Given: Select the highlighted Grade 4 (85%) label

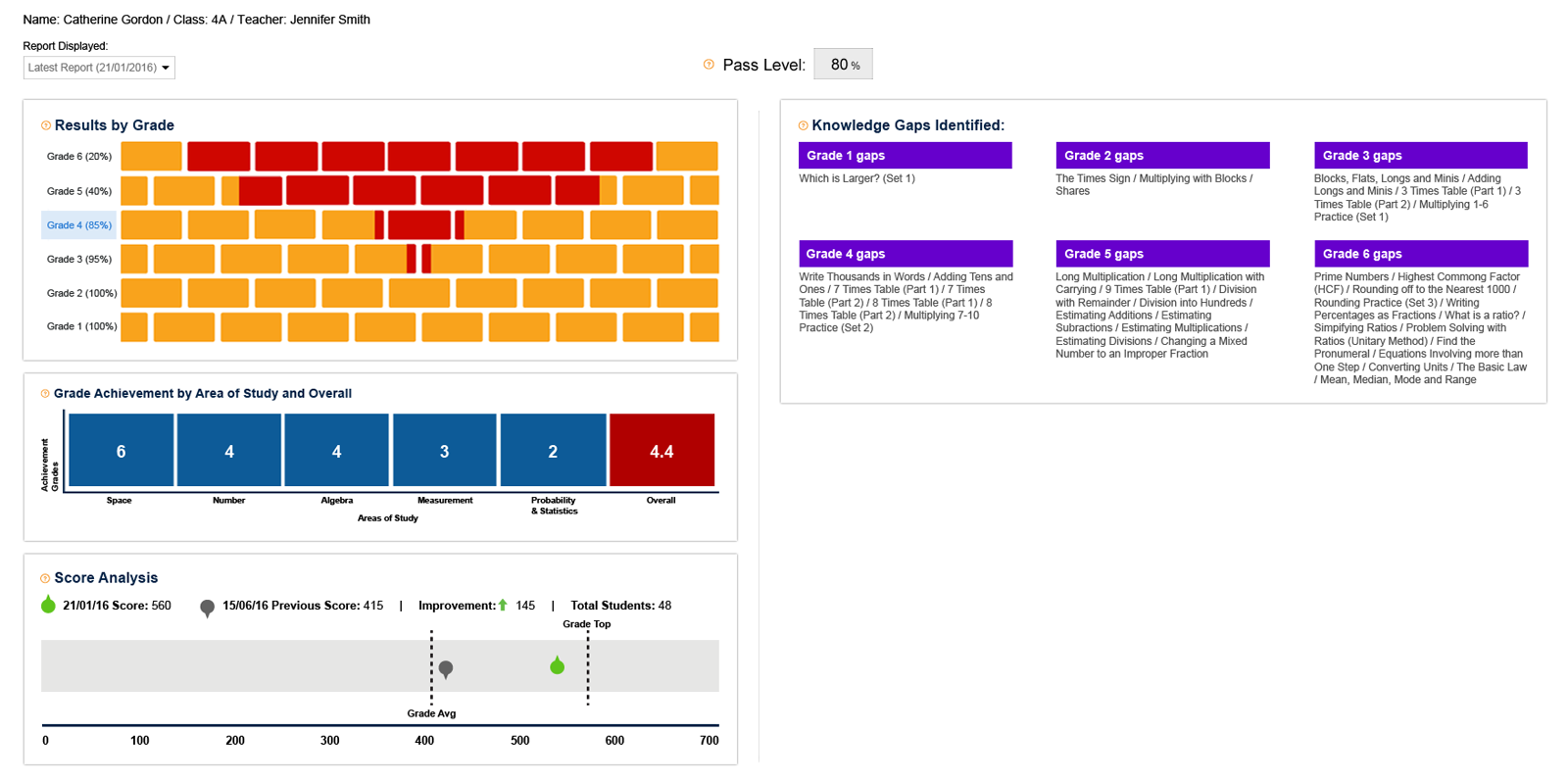Looking at the screenshot, I should (x=79, y=225).
